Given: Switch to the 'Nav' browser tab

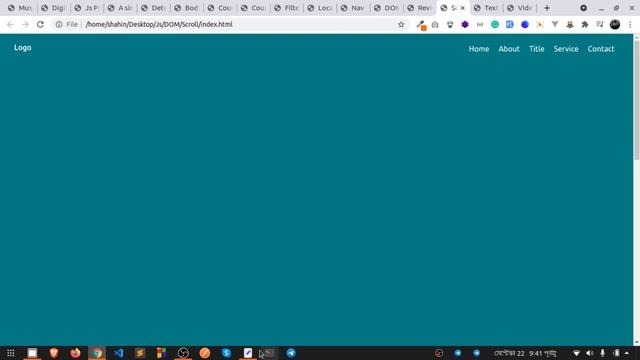Looking at the screenshot, I should 353,8.
